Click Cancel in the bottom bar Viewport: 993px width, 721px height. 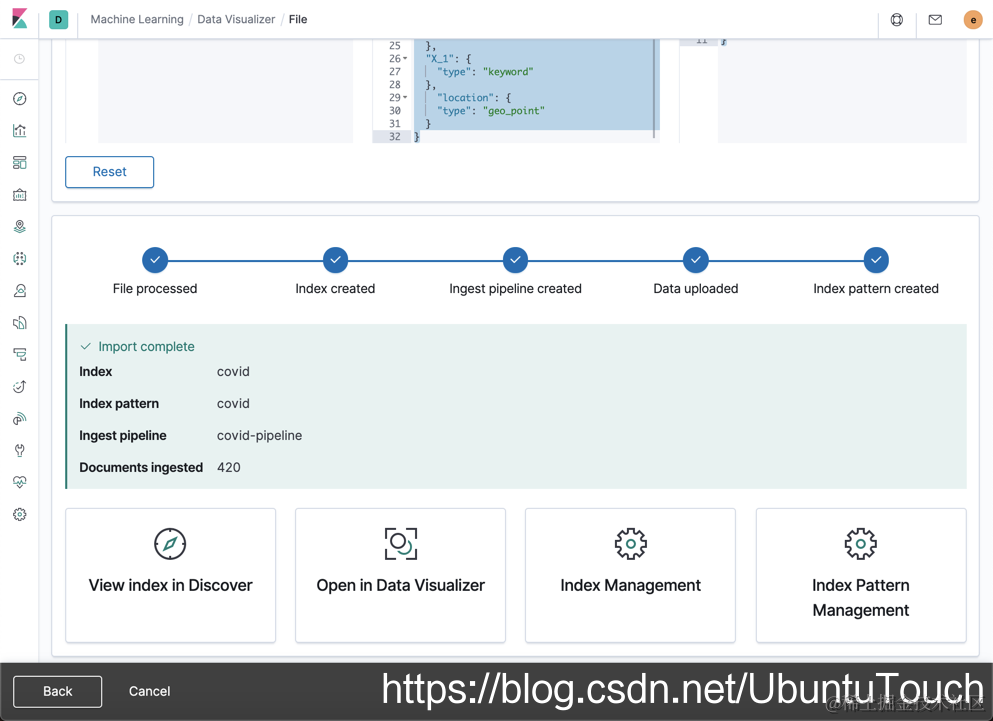(149, 691)
